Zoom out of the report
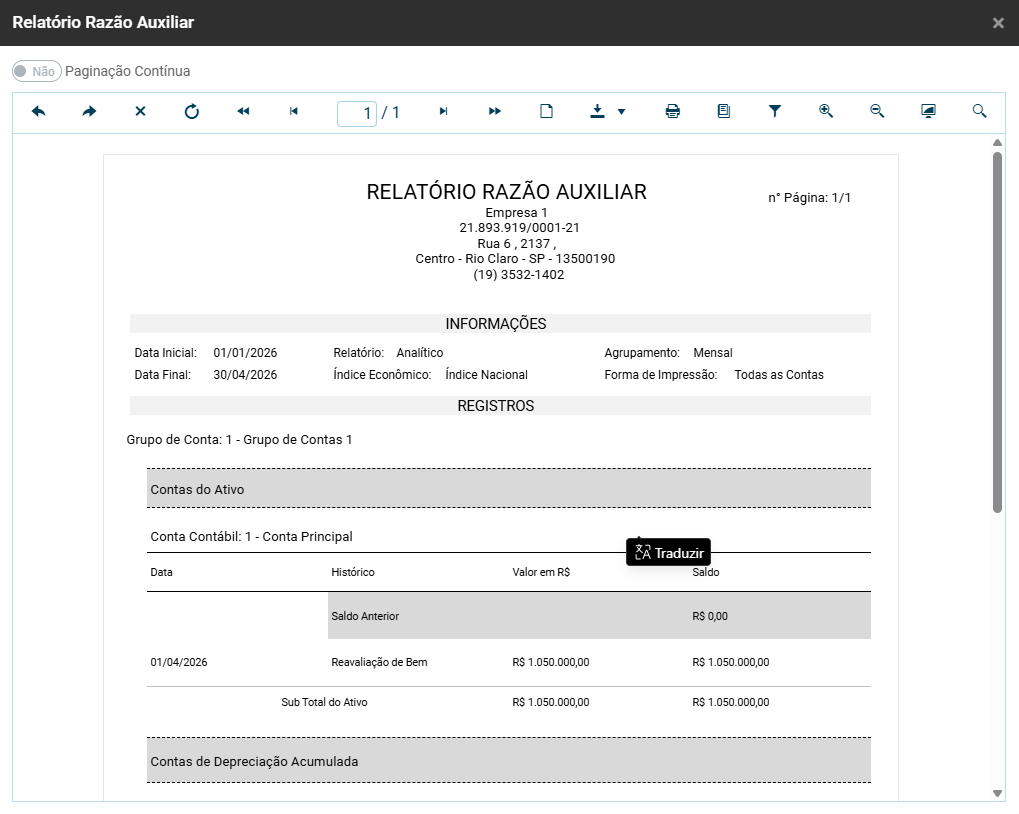The width and height of the screenshot is (1019, 814). pos(877,112)
